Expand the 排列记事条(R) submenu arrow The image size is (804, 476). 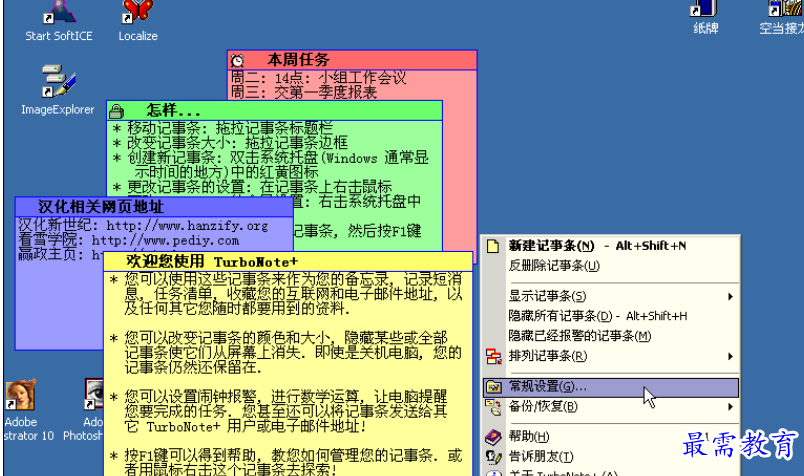pyautogui.click(x=730, y=356)
